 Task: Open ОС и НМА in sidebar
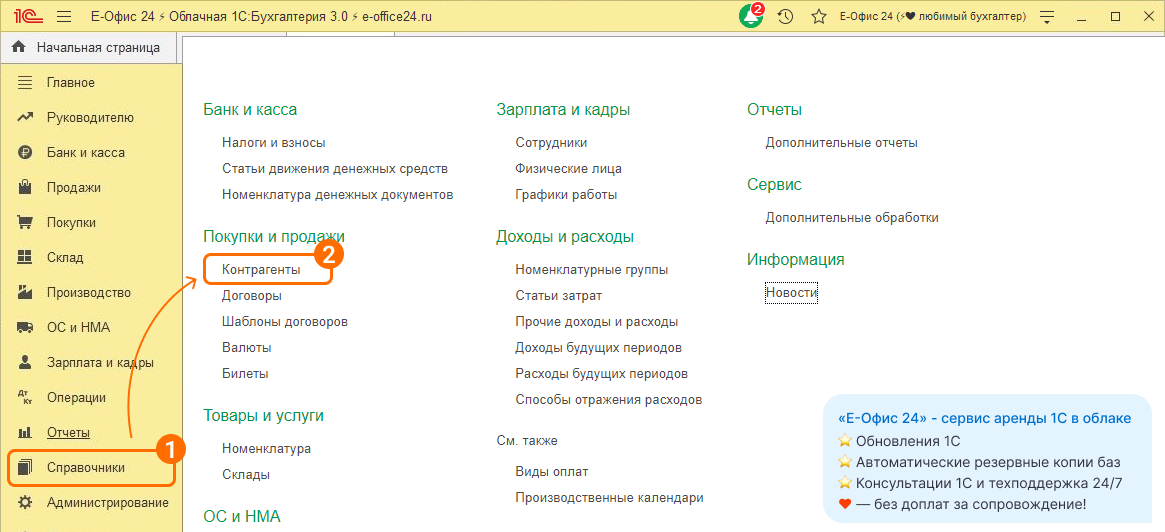pyautogui.click(x=78, y=328)
